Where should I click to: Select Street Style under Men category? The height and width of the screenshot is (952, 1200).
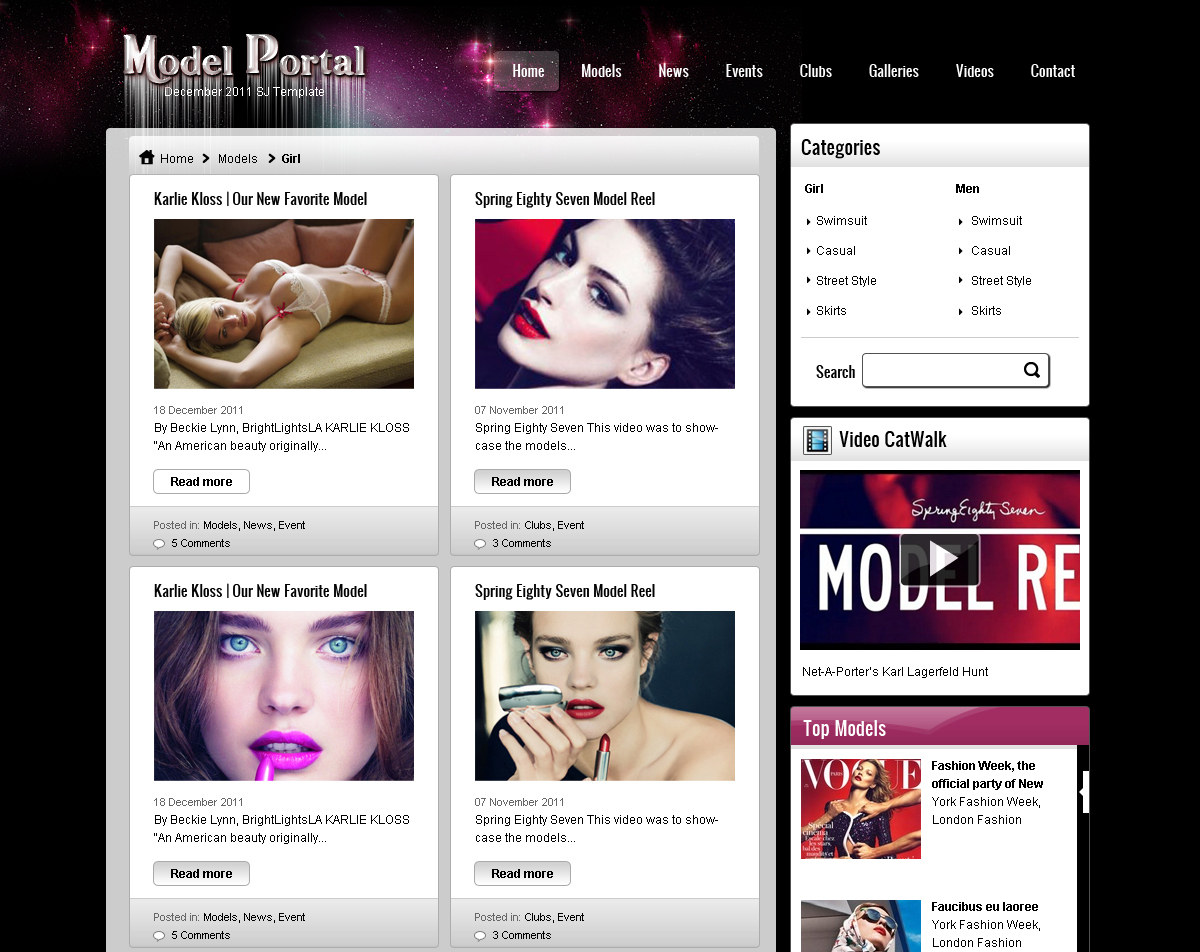click(x=1001, y=281)
